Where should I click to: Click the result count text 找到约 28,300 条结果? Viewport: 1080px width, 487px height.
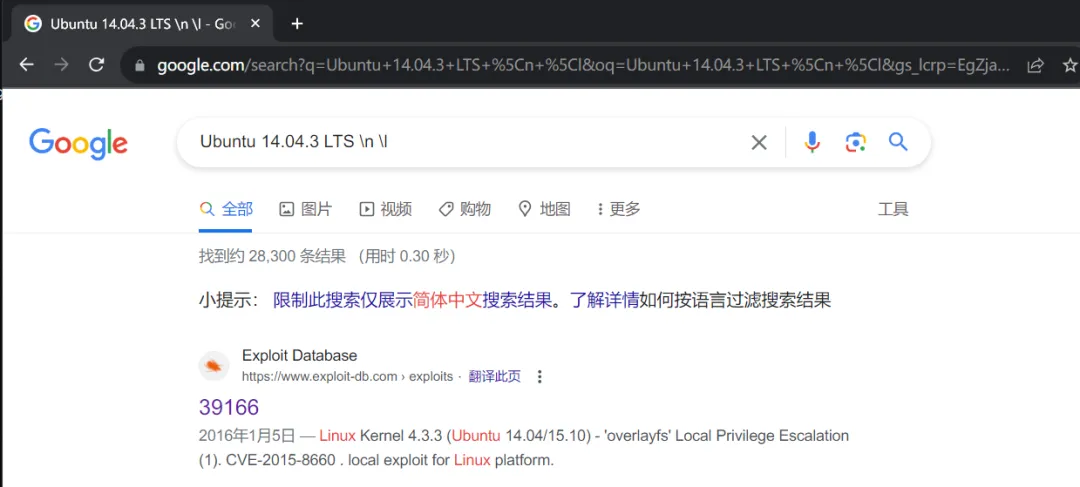pyautogui.click(x=272, y=256)
